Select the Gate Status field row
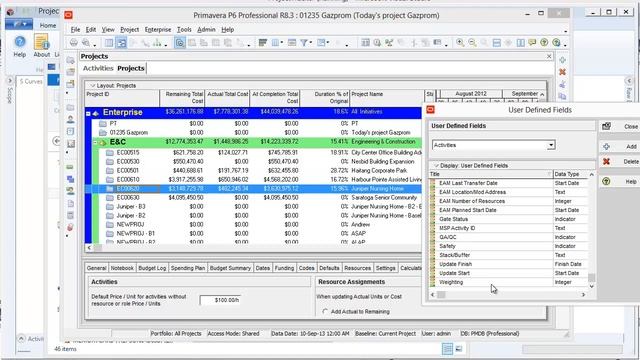Screen dimensions: 640x360 pyautogui.click(x=509, y=219)
